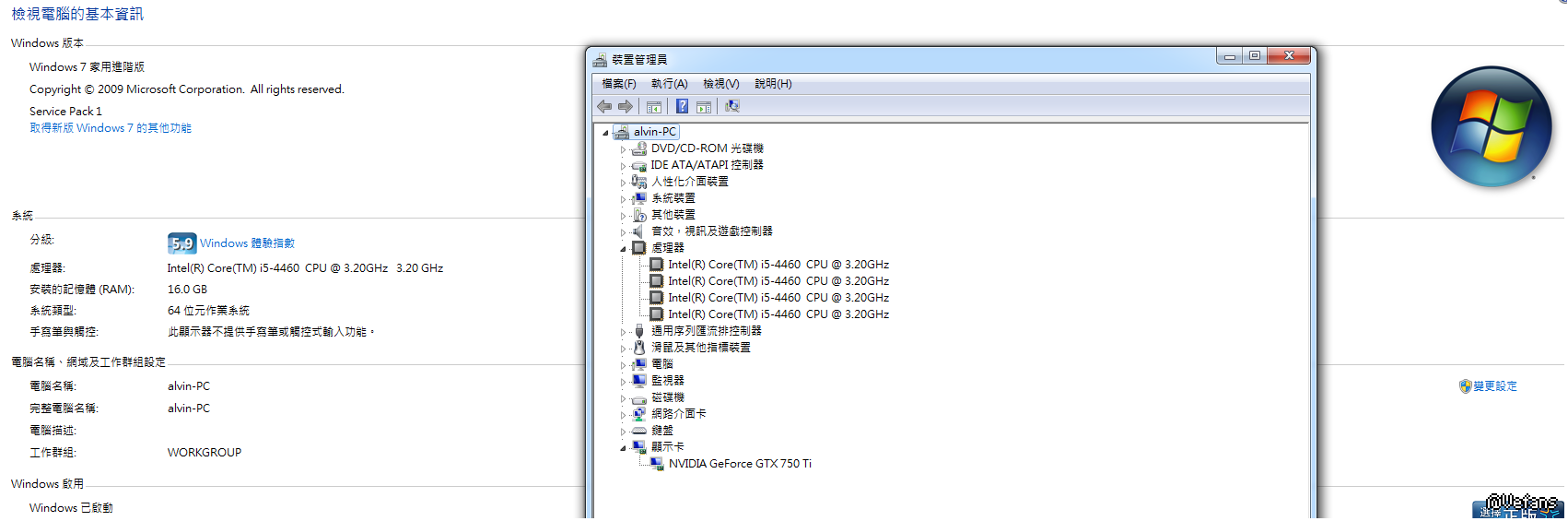The image size is (1568, 521).
Task: Expand the 磁碟機 node arrow
Action: [x=623, y=398]
